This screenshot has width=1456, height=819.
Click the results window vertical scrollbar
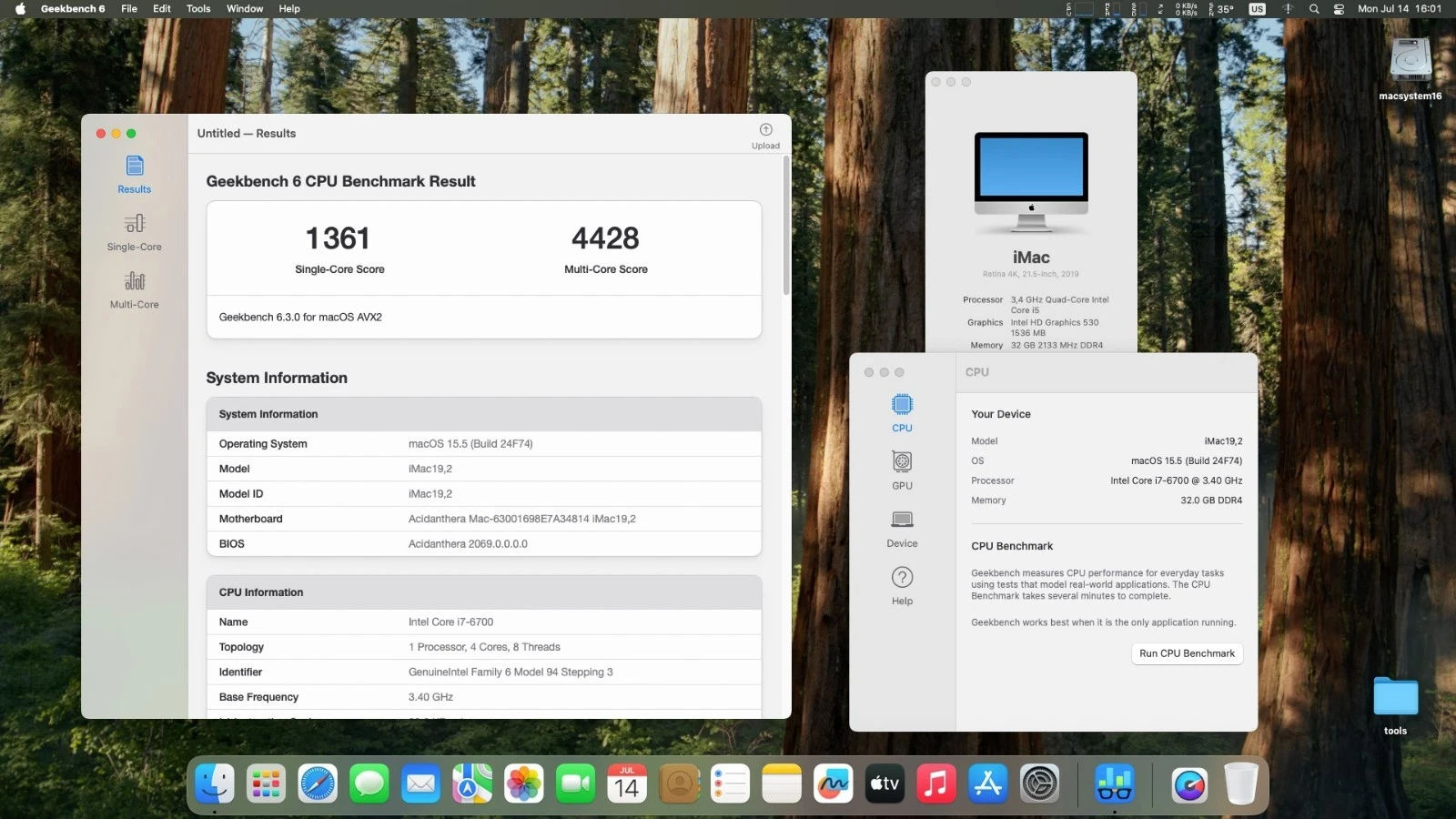[786, 226]
